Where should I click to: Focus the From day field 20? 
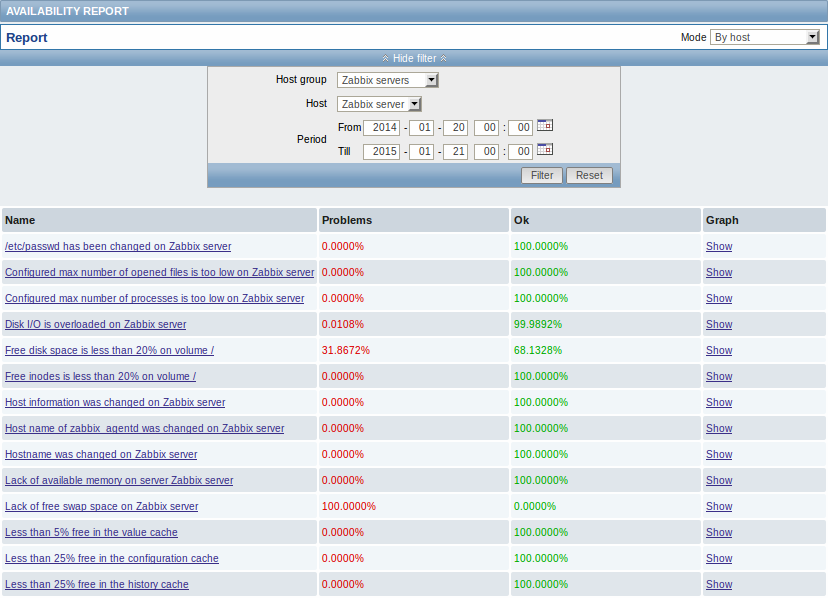[455, 128]
